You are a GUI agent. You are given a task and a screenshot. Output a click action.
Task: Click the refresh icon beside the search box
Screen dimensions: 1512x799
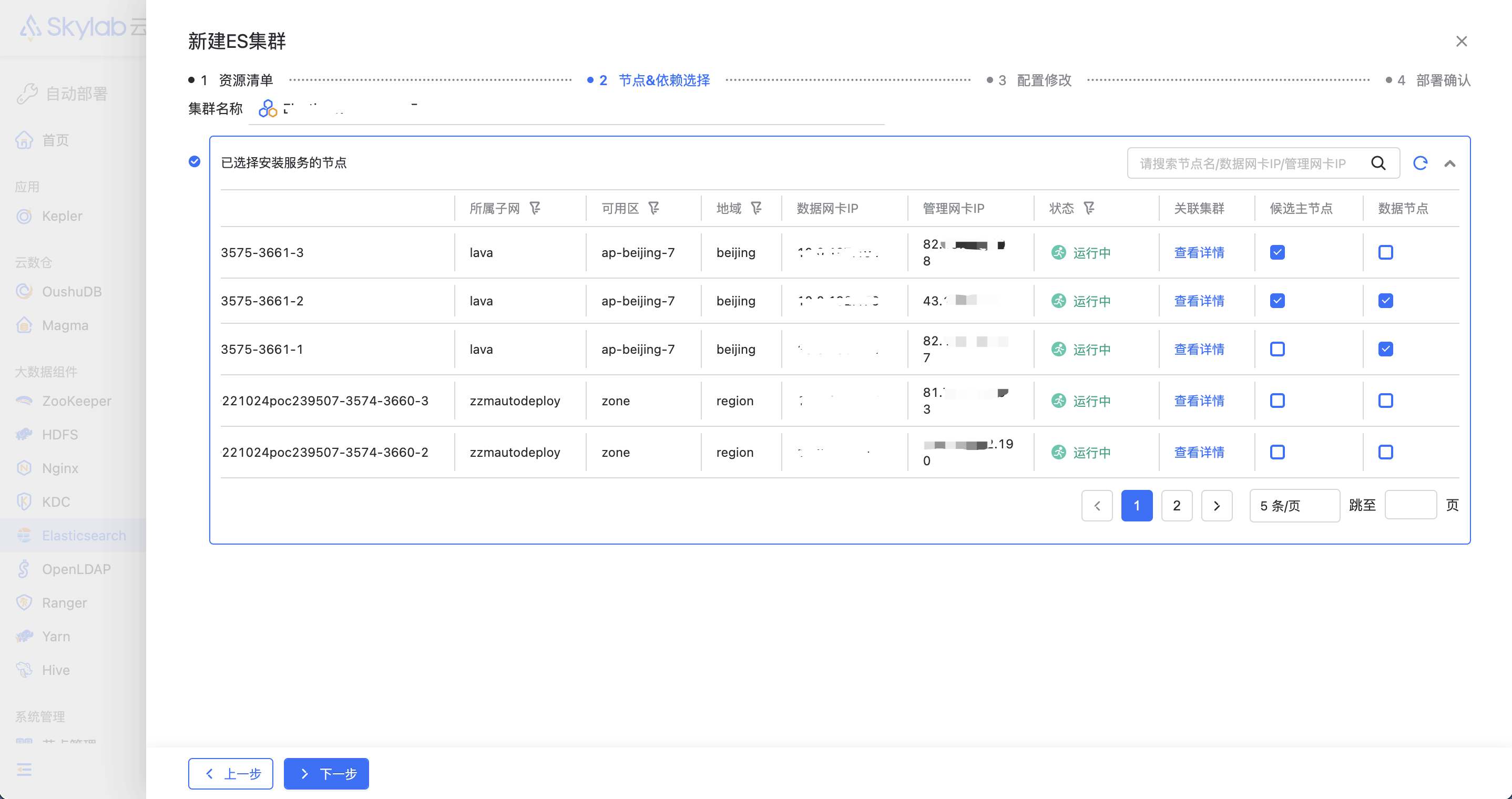[x=1420, y=163]
